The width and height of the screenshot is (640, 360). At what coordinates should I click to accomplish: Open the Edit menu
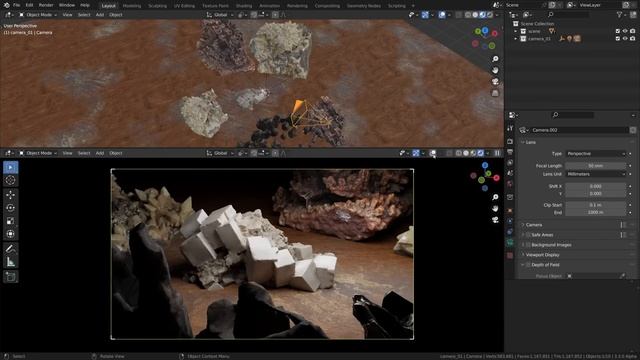click(x=29, y=5)
